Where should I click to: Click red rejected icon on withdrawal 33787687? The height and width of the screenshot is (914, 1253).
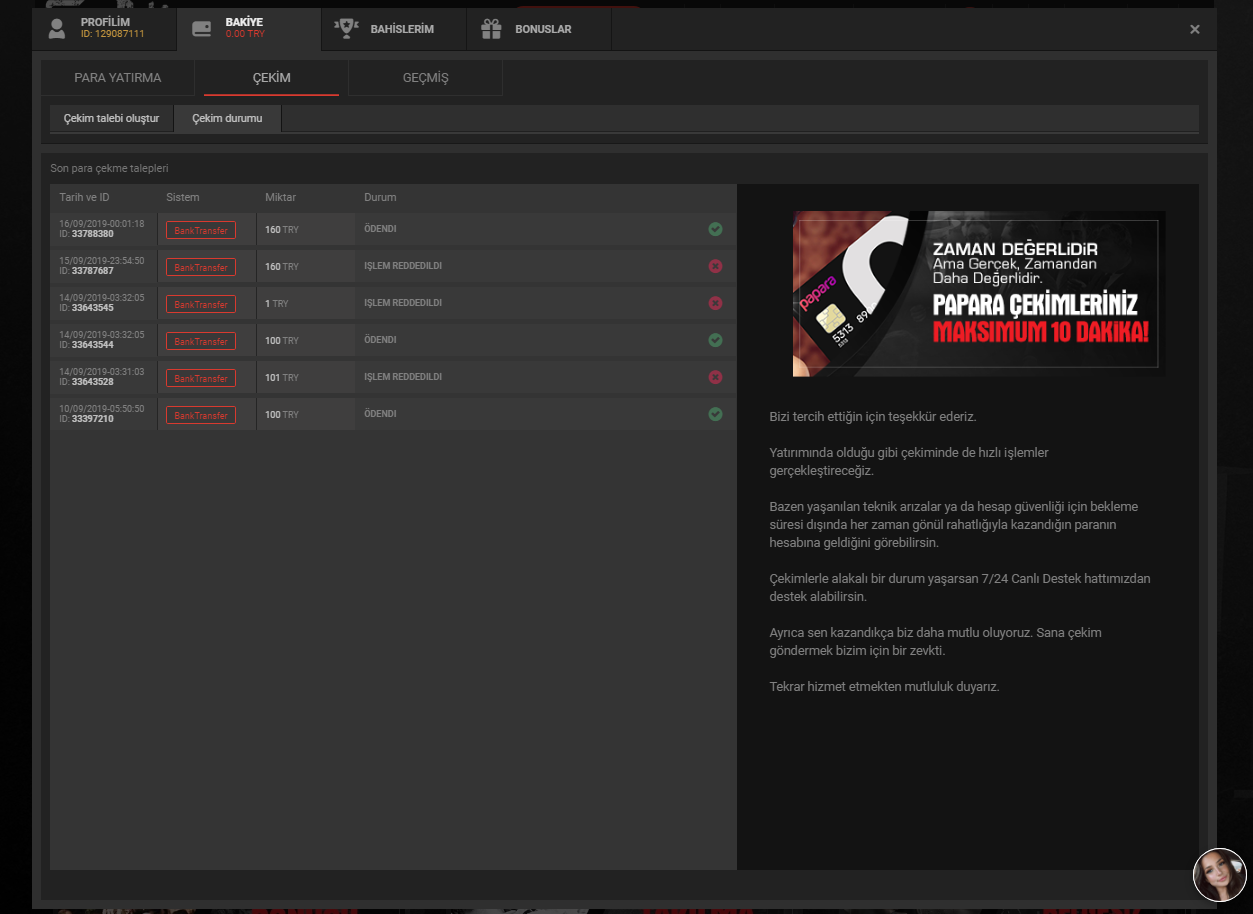(x=715, y=266)
